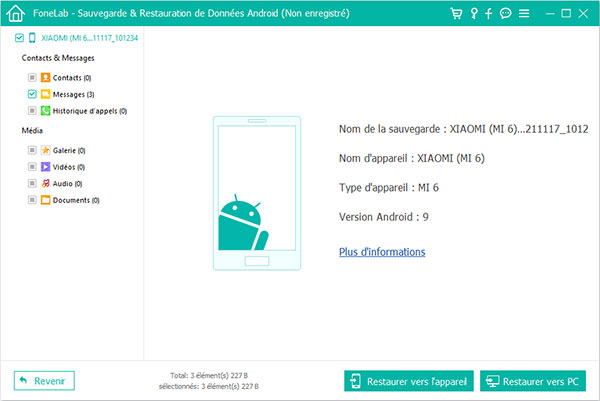600x401 pixels.
Task: Maximize the FoneLab window
Action: pos(566,13)
